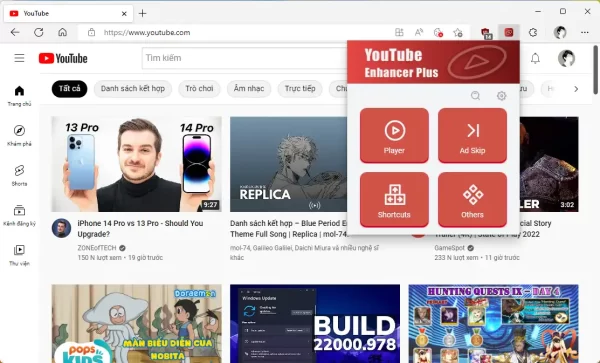Select the Danh sách kết hợp chip
Screen dimensions: 600x363
[x=133, y=89]
